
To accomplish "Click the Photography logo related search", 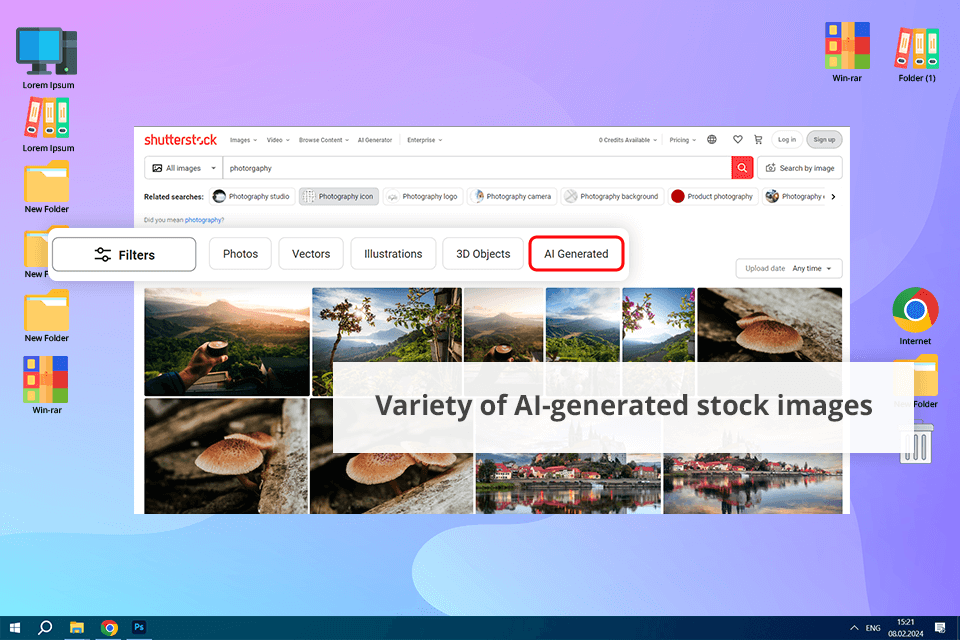I will [423, 197].
